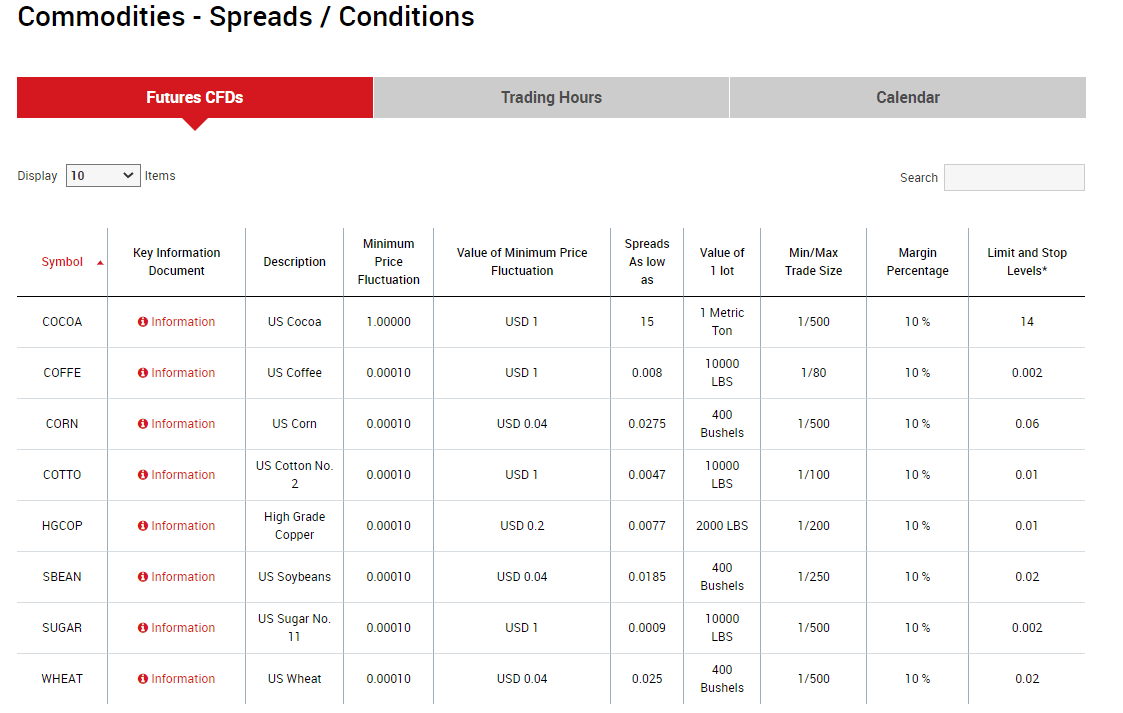Focus the Search input field
The width and height of the screenshot is (1123, 713).
point(1014,178)
